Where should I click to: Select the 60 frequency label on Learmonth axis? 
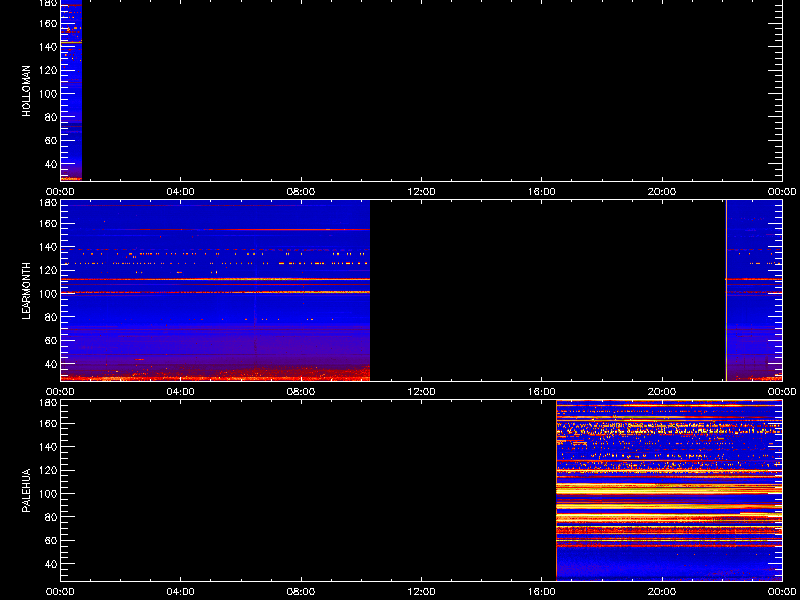pos(51,341)
